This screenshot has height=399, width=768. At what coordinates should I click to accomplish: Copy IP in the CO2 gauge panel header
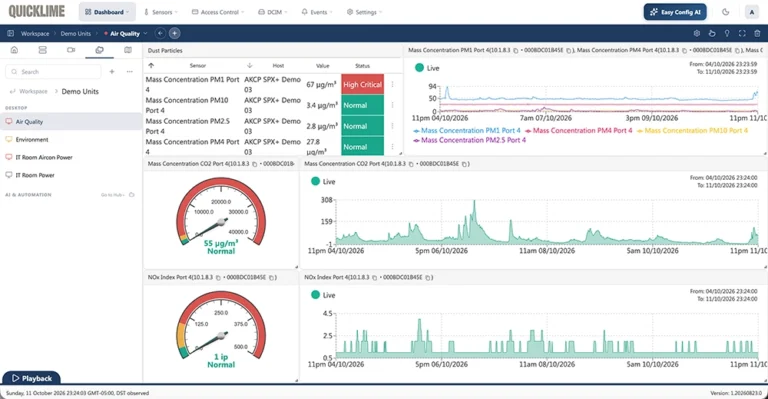[x=255, y=164]
